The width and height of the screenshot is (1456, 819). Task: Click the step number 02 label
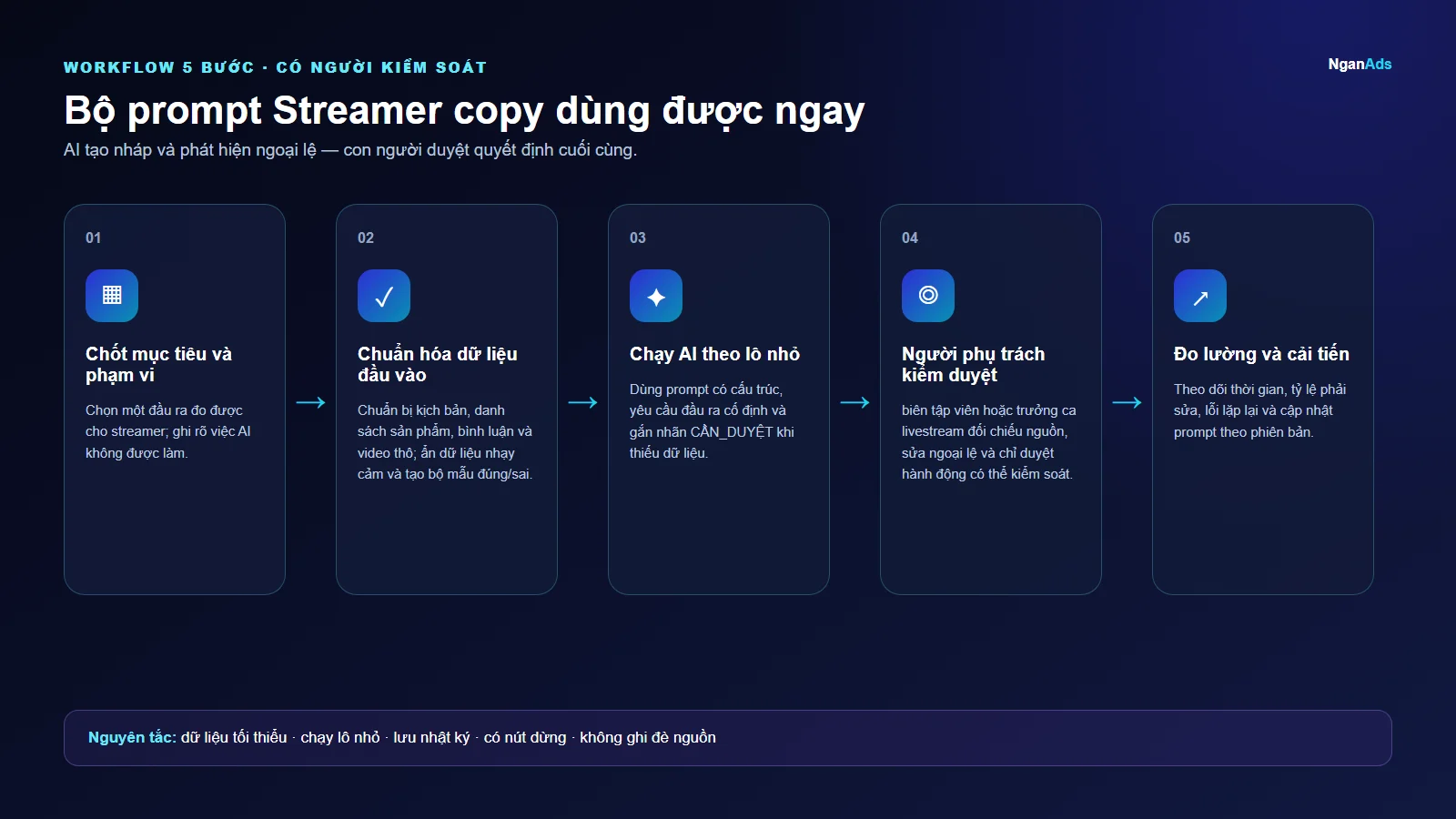[x=366, y=238]
